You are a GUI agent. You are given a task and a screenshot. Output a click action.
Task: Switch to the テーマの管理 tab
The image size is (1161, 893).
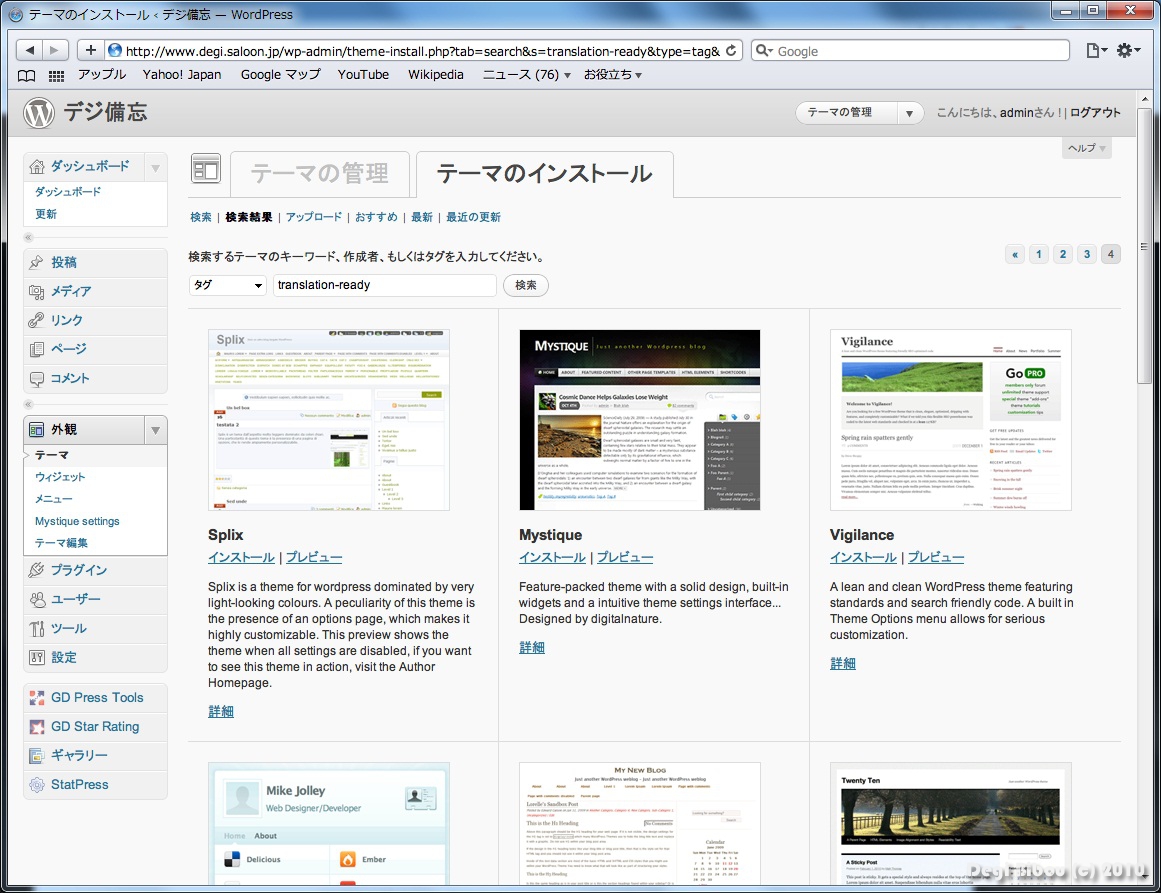tap(320, 173)
